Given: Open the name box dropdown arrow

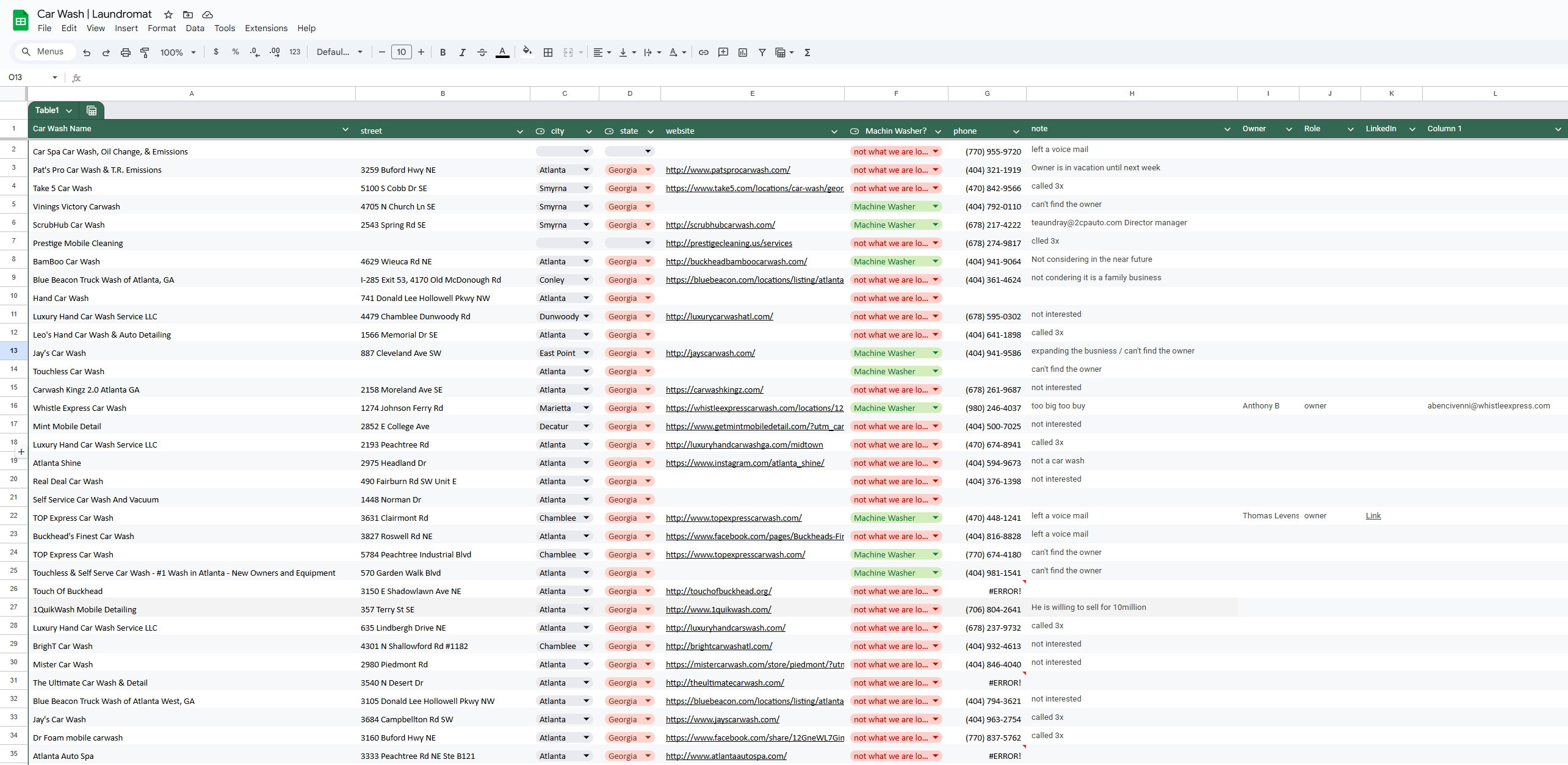Looking at the screenshot, I should 55,78.
